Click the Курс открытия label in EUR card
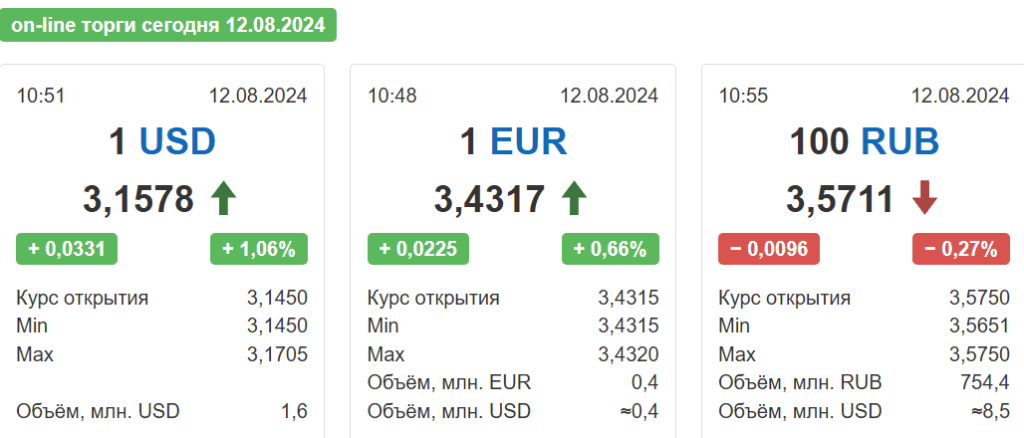Screen dimensions: 1024x438 click(434, 298)
